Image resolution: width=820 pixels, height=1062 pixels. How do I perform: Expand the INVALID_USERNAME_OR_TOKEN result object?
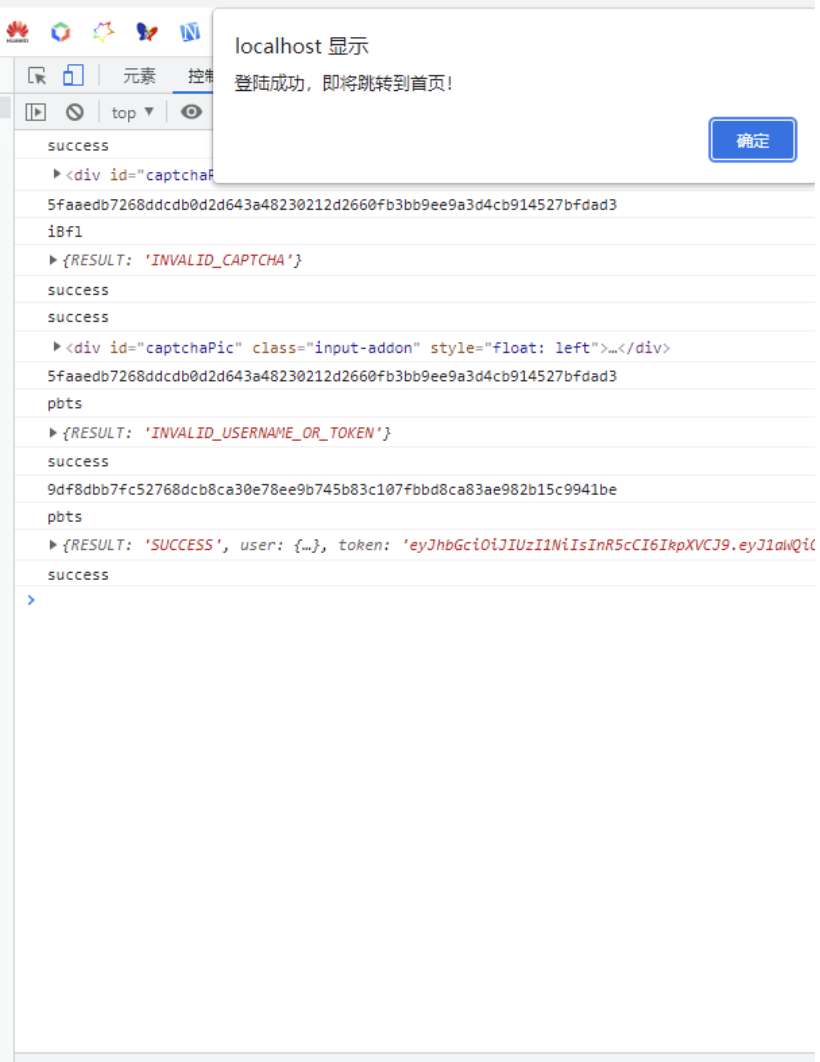pos(53,433)
